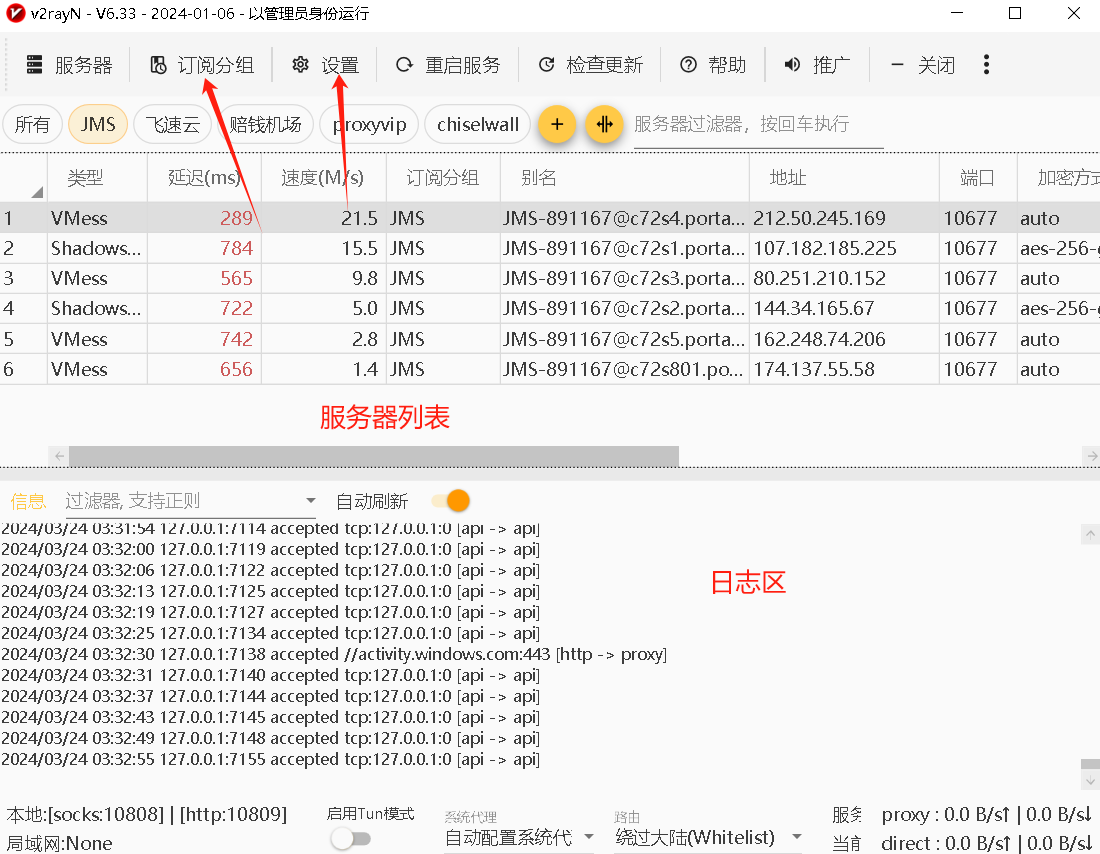Screen dimensions: 1100x854
Task: Click the server list left scroll arrow
Action: click(60, 456)
